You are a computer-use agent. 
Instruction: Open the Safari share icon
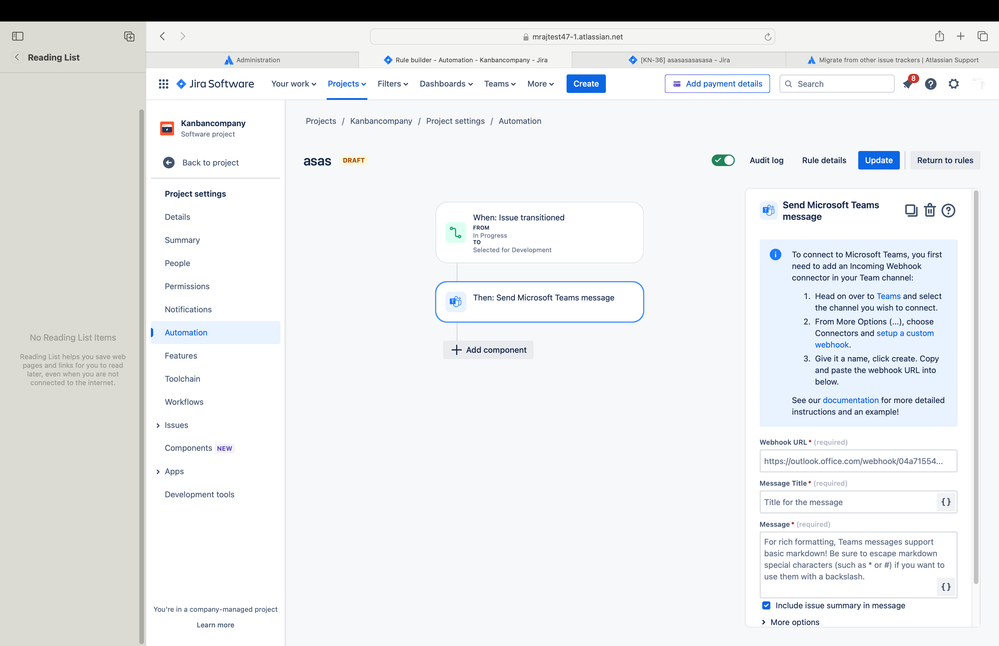[x=939, y=36]
